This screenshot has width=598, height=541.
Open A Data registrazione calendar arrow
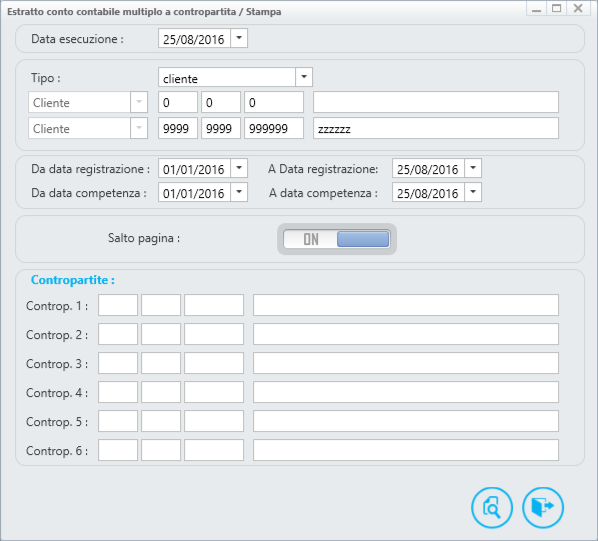pyautogui.click(x=473, y=168)
